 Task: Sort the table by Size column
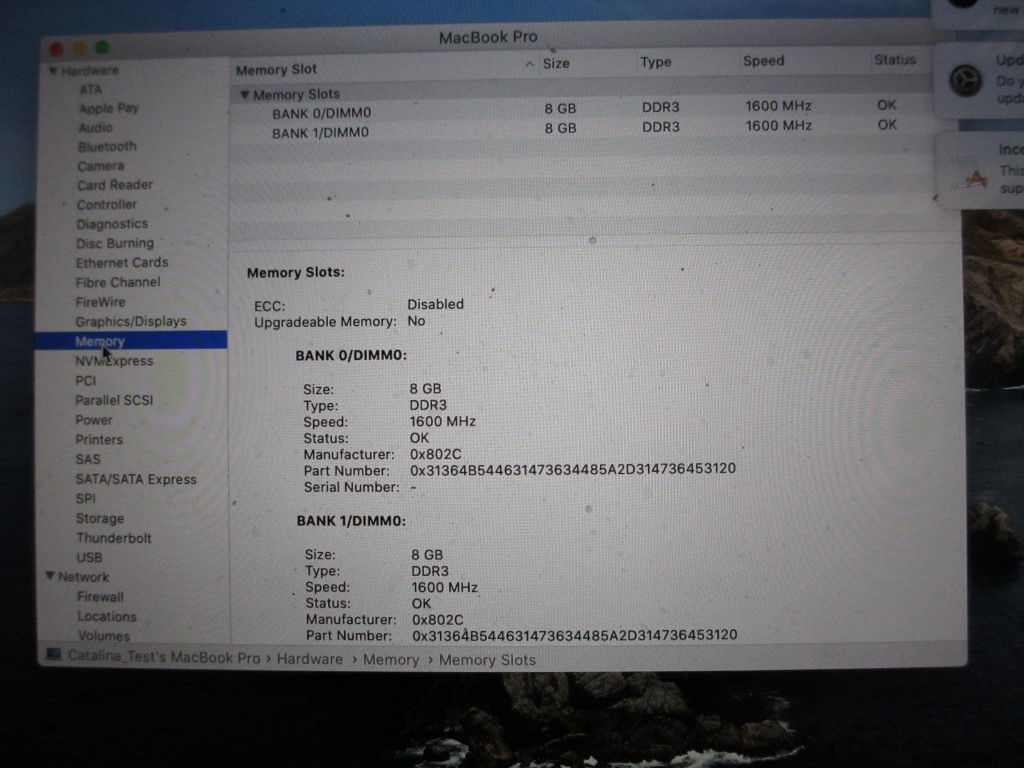coord(556,63)
